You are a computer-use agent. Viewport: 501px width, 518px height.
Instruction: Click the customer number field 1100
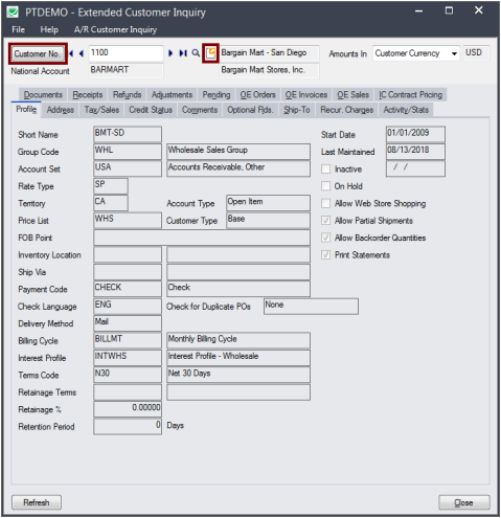(126, 53)
